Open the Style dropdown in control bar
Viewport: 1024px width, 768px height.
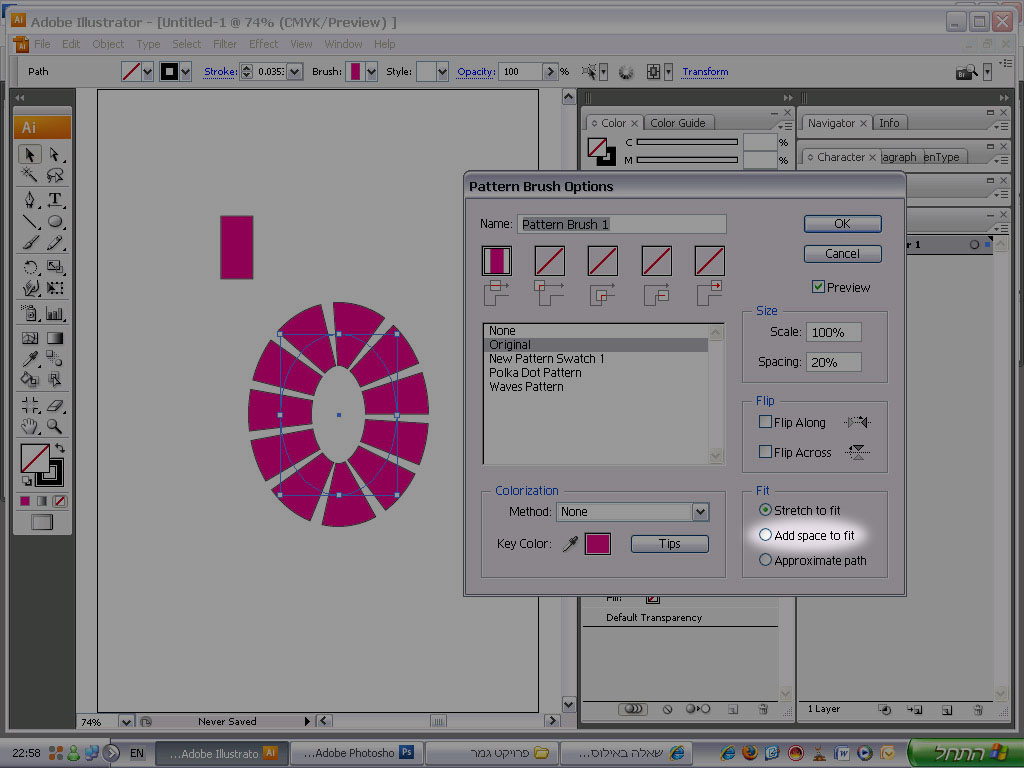(442, 71)
